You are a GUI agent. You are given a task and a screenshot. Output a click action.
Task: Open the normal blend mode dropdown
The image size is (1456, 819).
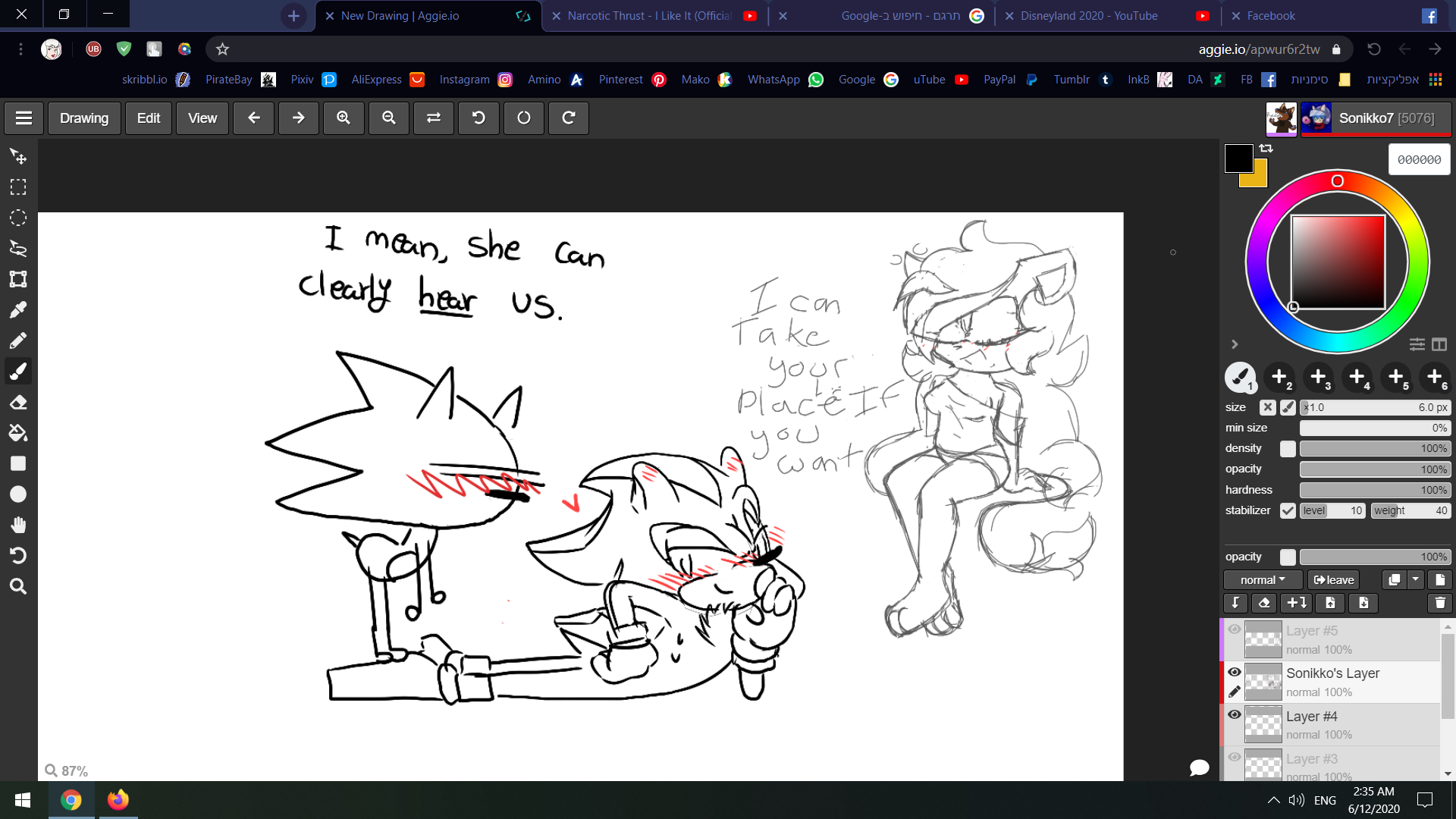coord(1263,580)
